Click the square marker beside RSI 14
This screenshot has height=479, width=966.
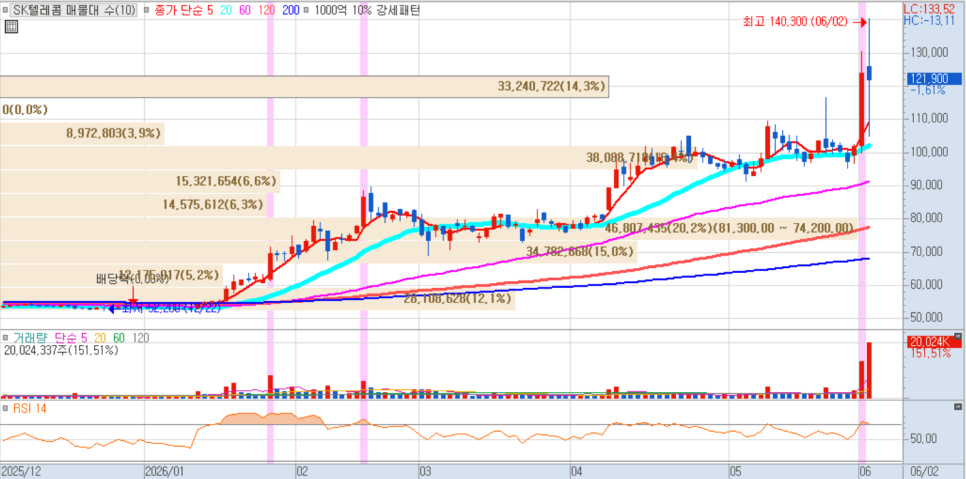click(x=5, y=408)
